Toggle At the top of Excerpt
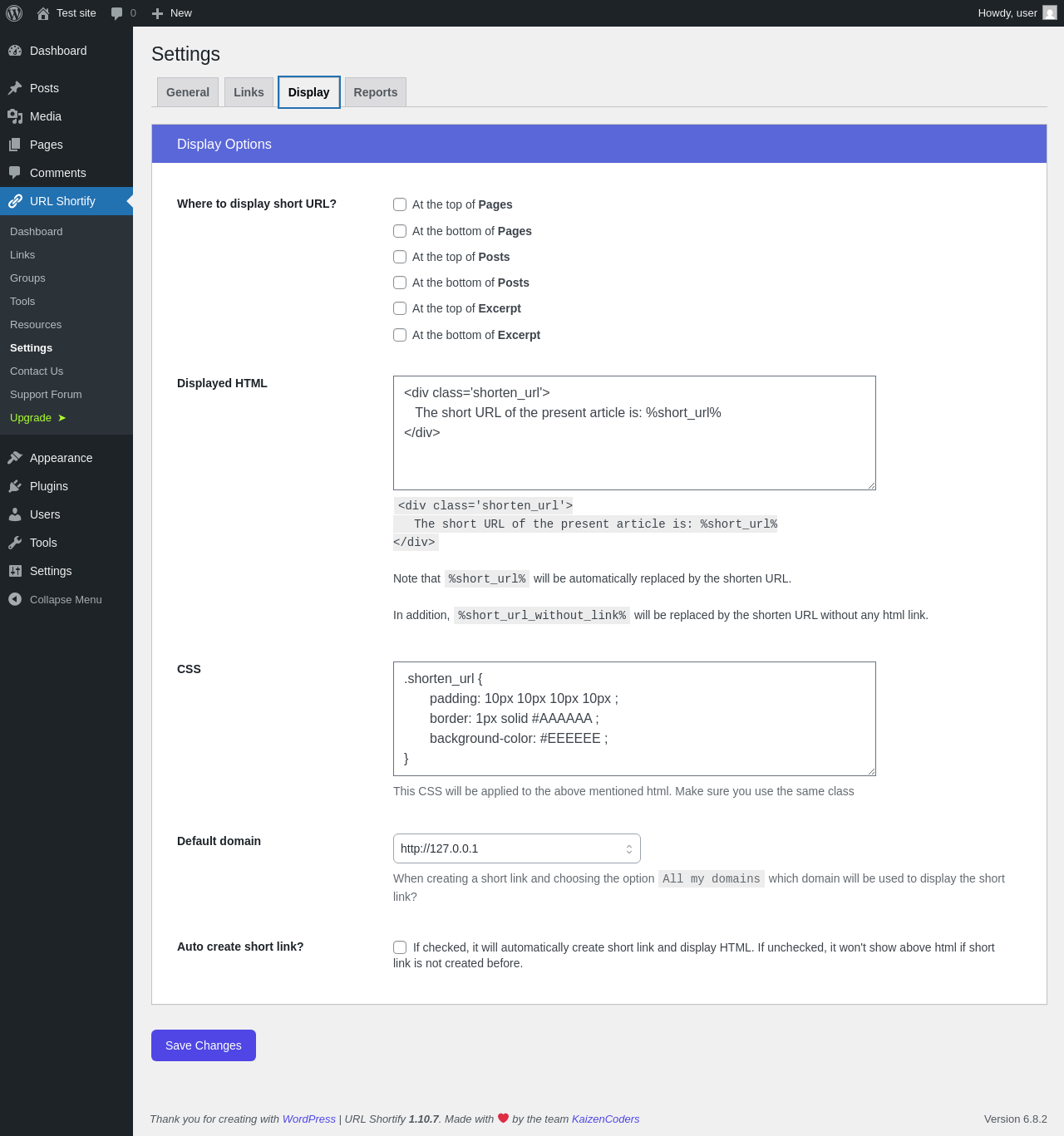1064x1136 pixels. click(x=400, y=308)
